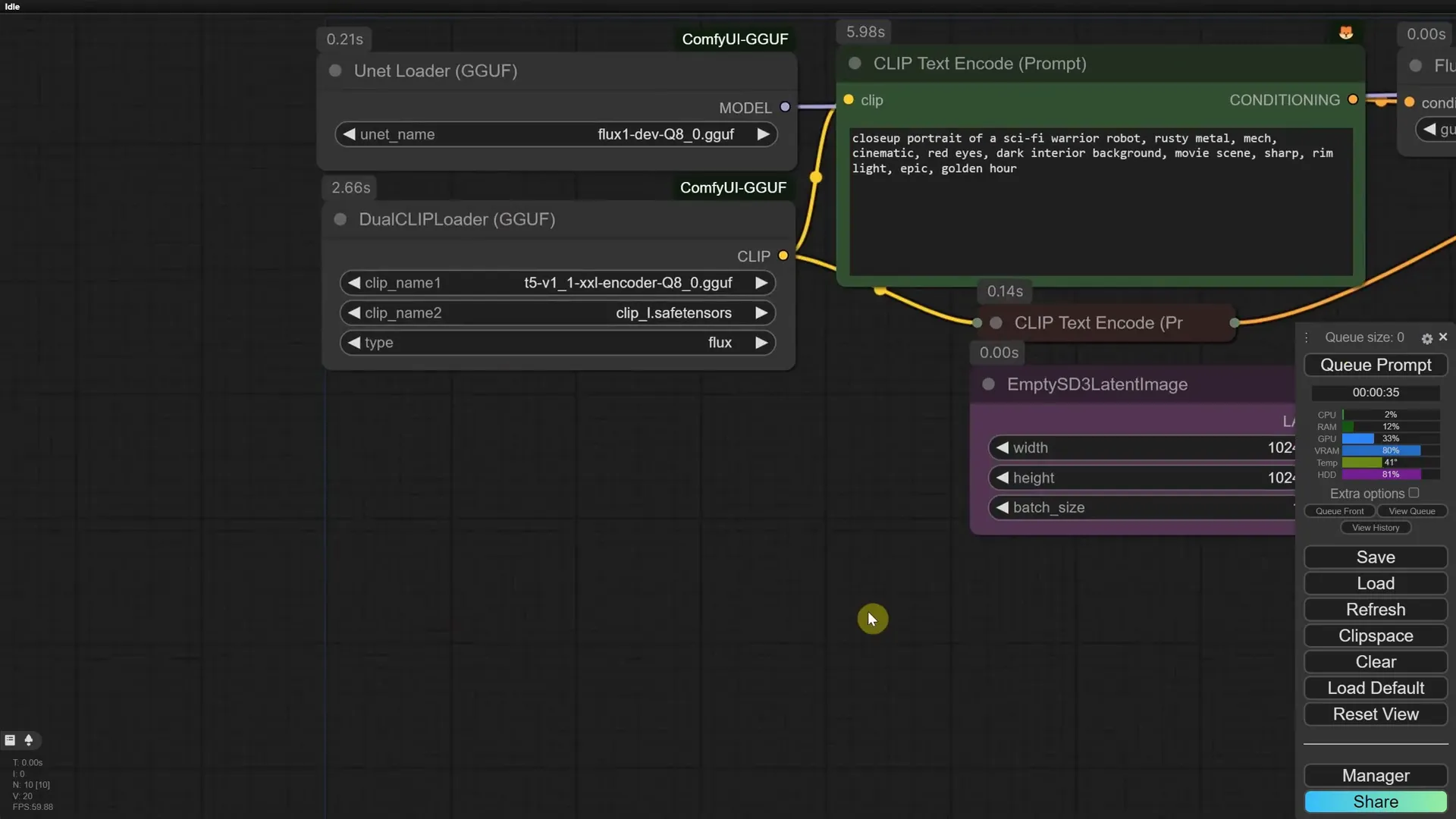This screenshot has height=819, width=1456.
Task: Click View History button
Action: point(1375,528)
